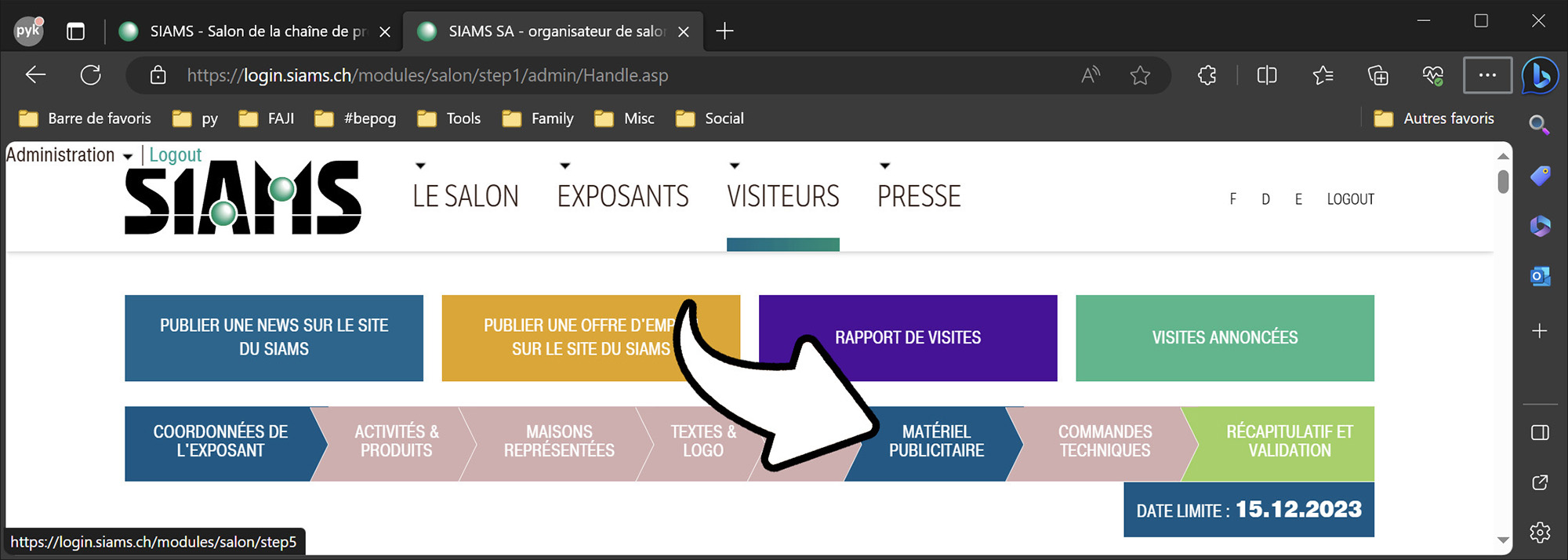Open the Extensions puzzle icon

[x=1207, y=75]
